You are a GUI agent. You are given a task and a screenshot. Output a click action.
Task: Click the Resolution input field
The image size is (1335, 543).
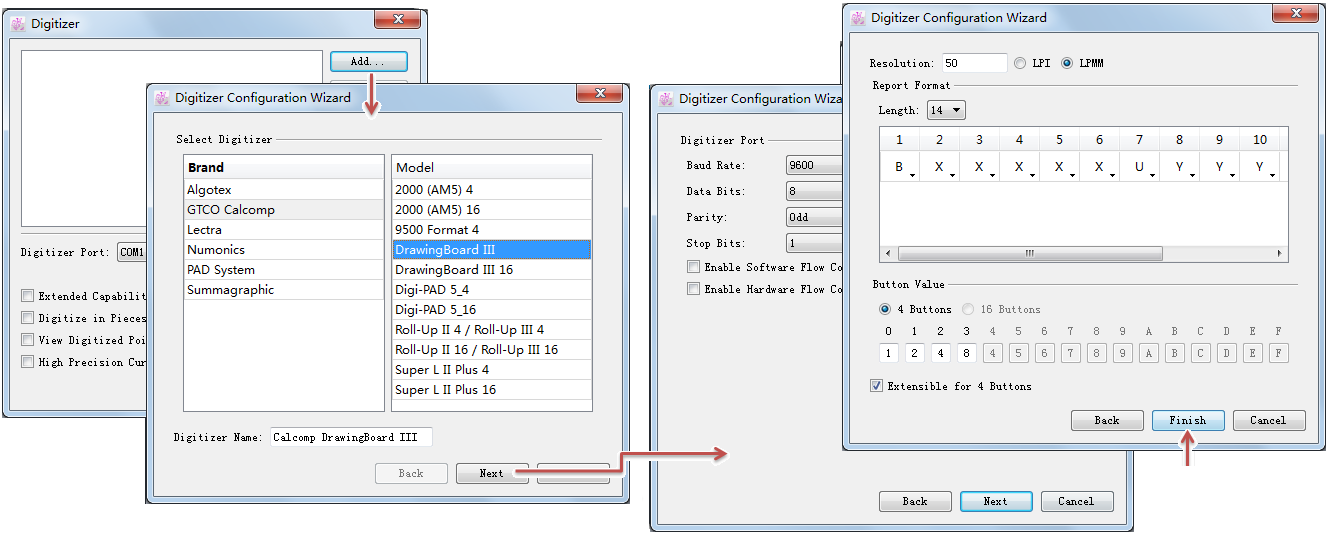coord(973,63)
